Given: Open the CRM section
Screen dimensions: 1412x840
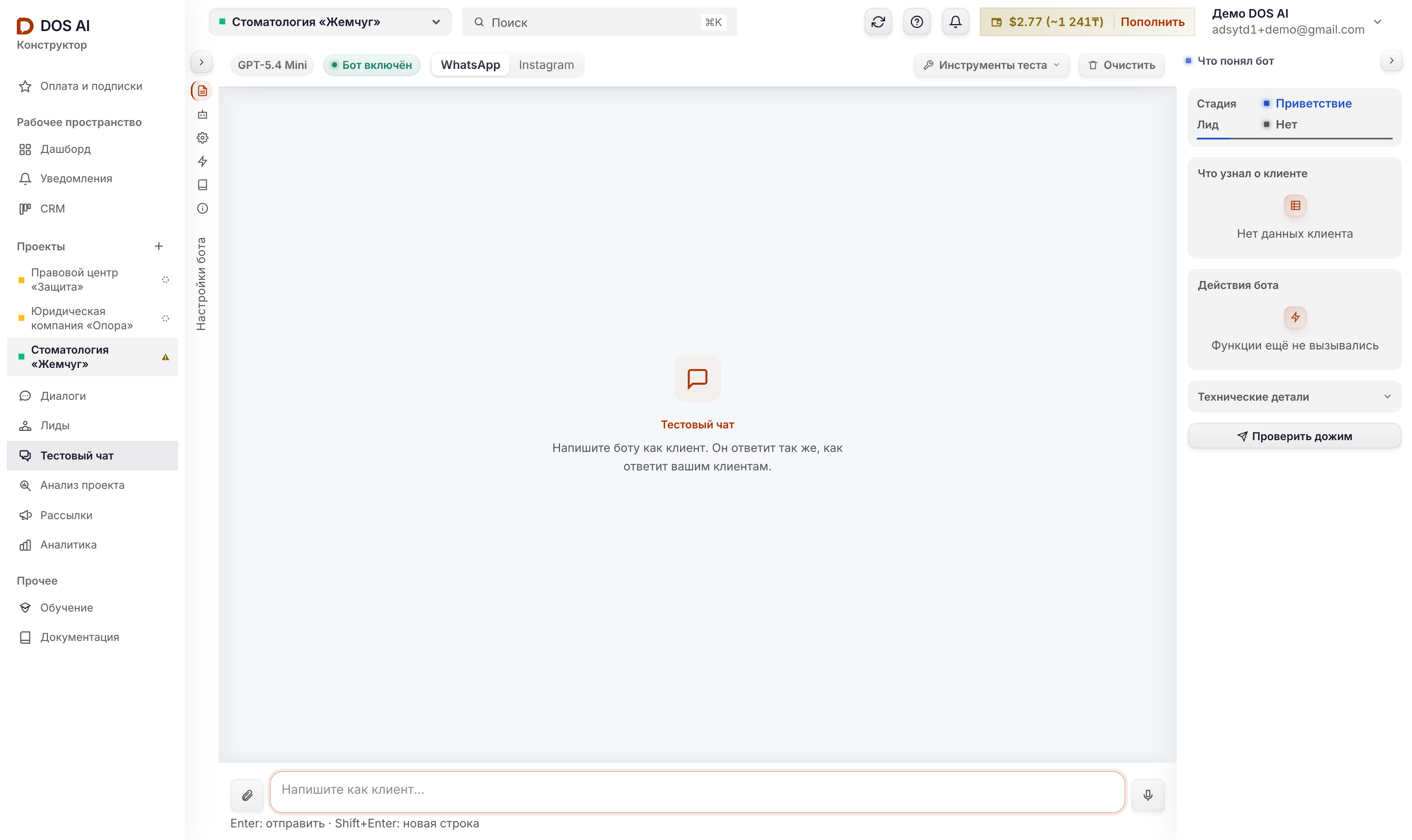Looking at the screenshot, I should click(x=92, y=209).
